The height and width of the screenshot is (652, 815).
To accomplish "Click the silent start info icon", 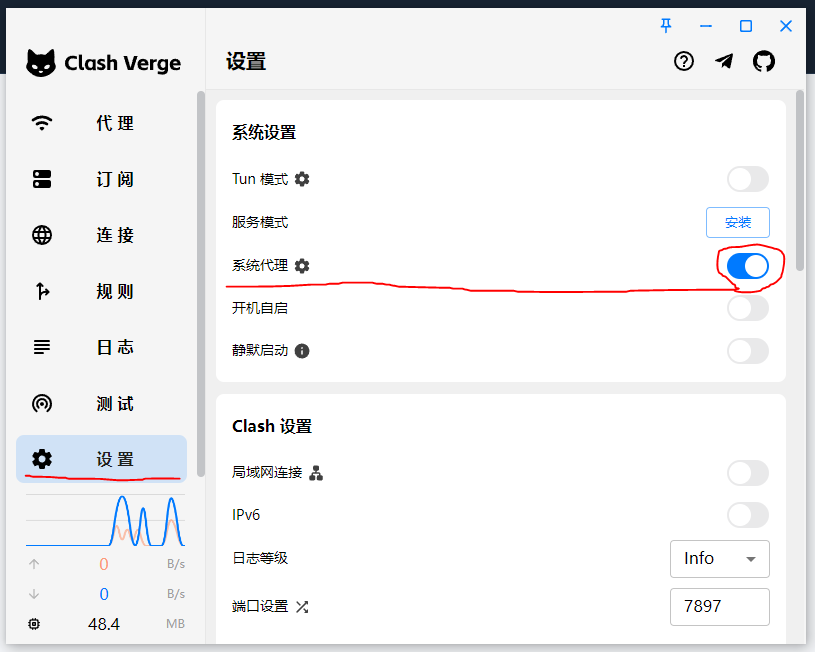I will tap(302, 351).
